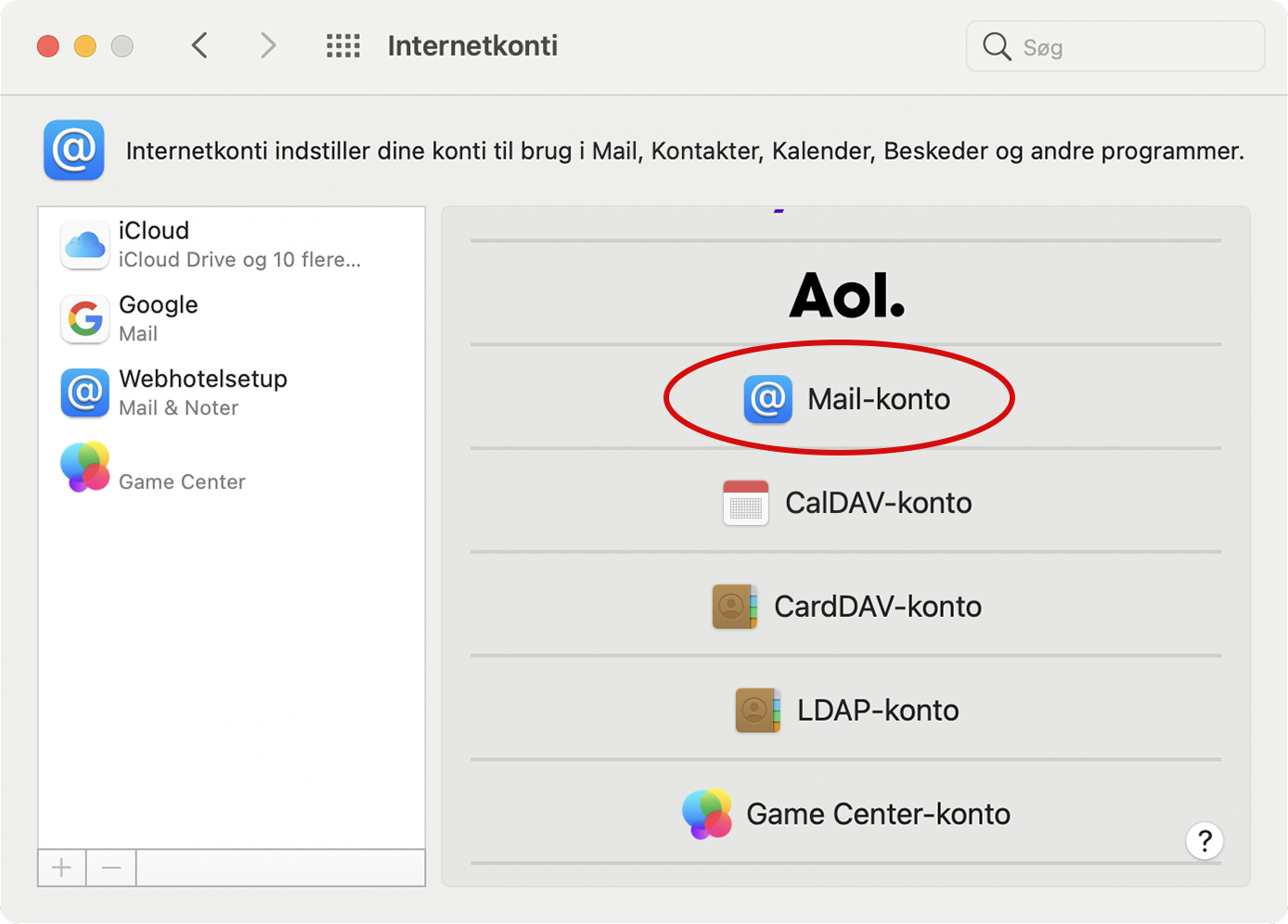Image resolution: width=1288 pixels, height=924 pixels.
Task: Click the blue Internetkonti @ header icon
Action: pos(73,149)
